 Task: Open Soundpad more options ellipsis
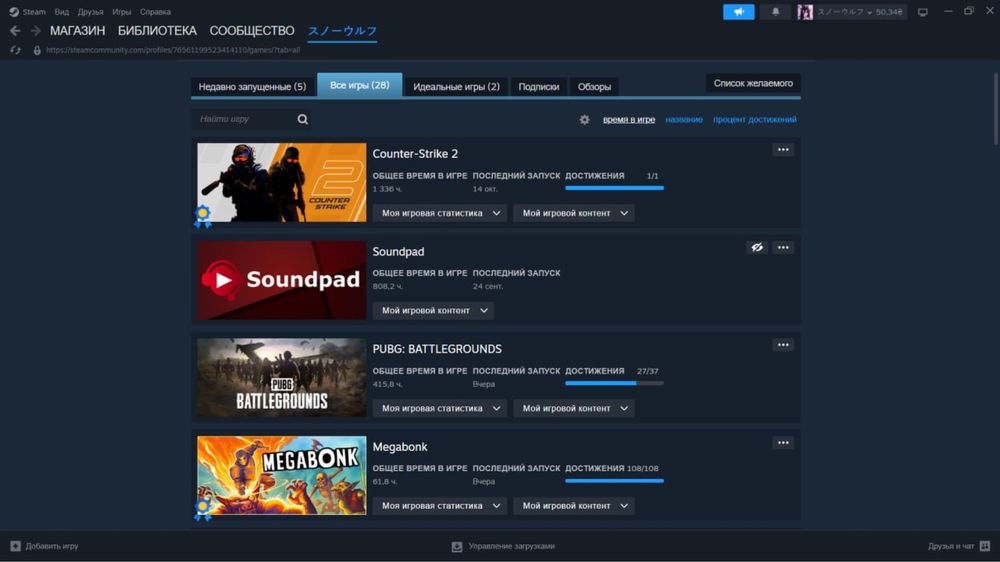pyautogui.click(x=783, y=248)
